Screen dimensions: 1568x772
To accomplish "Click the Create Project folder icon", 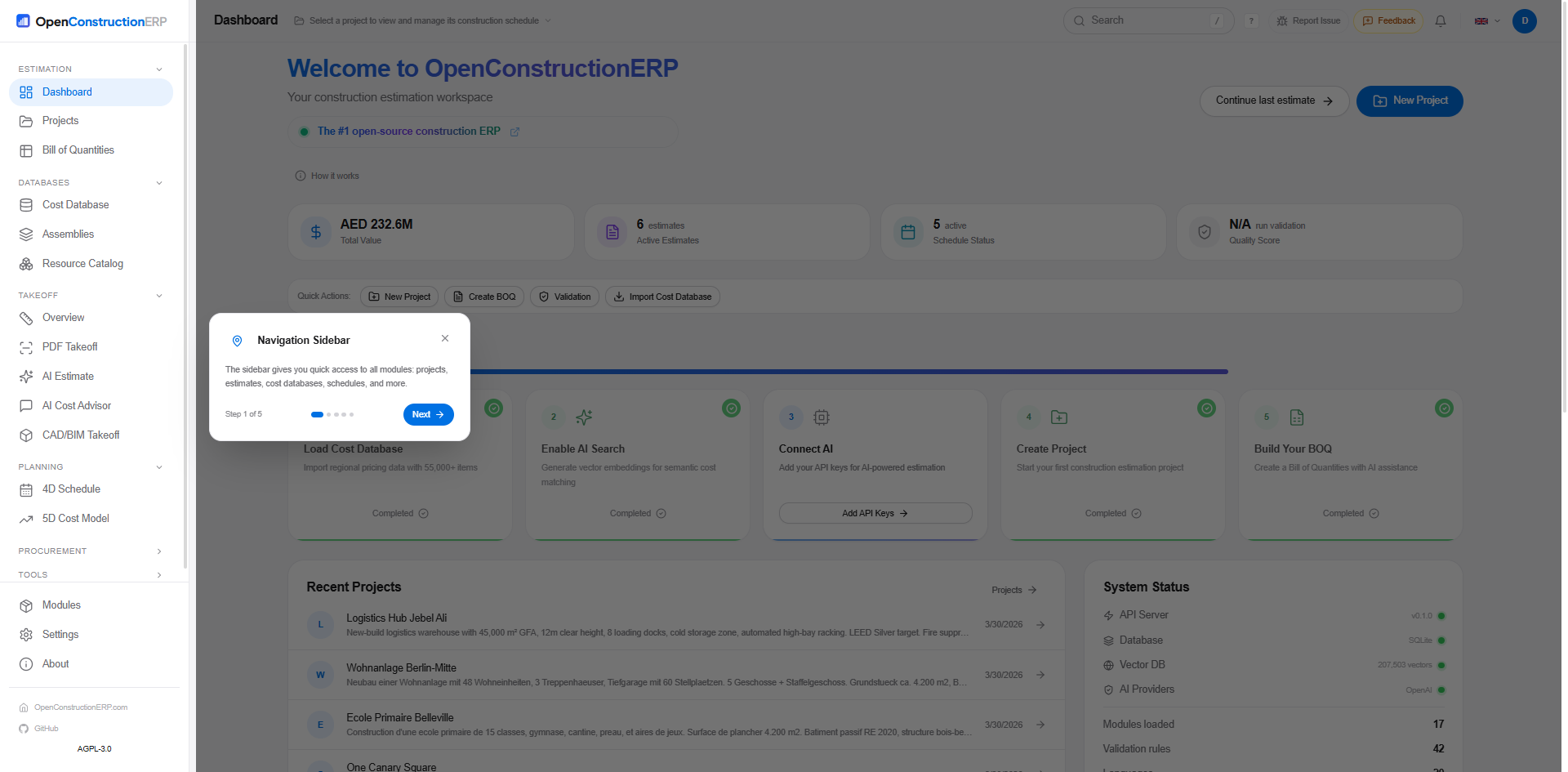I will point(1059,417).
